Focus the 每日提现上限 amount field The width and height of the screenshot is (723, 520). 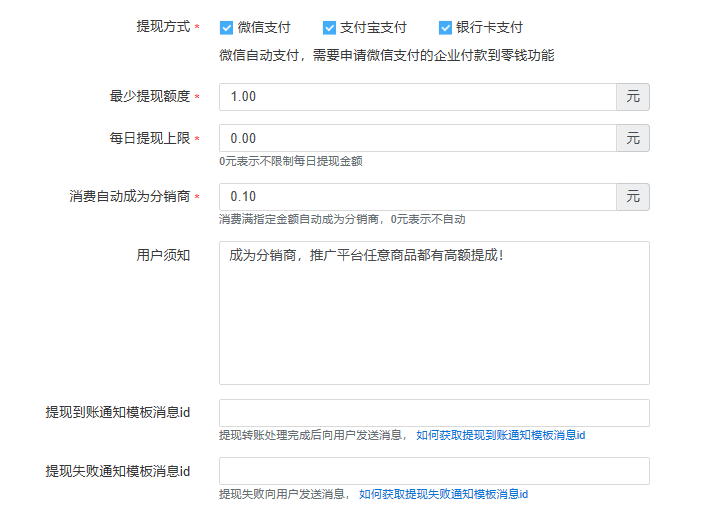417,139
